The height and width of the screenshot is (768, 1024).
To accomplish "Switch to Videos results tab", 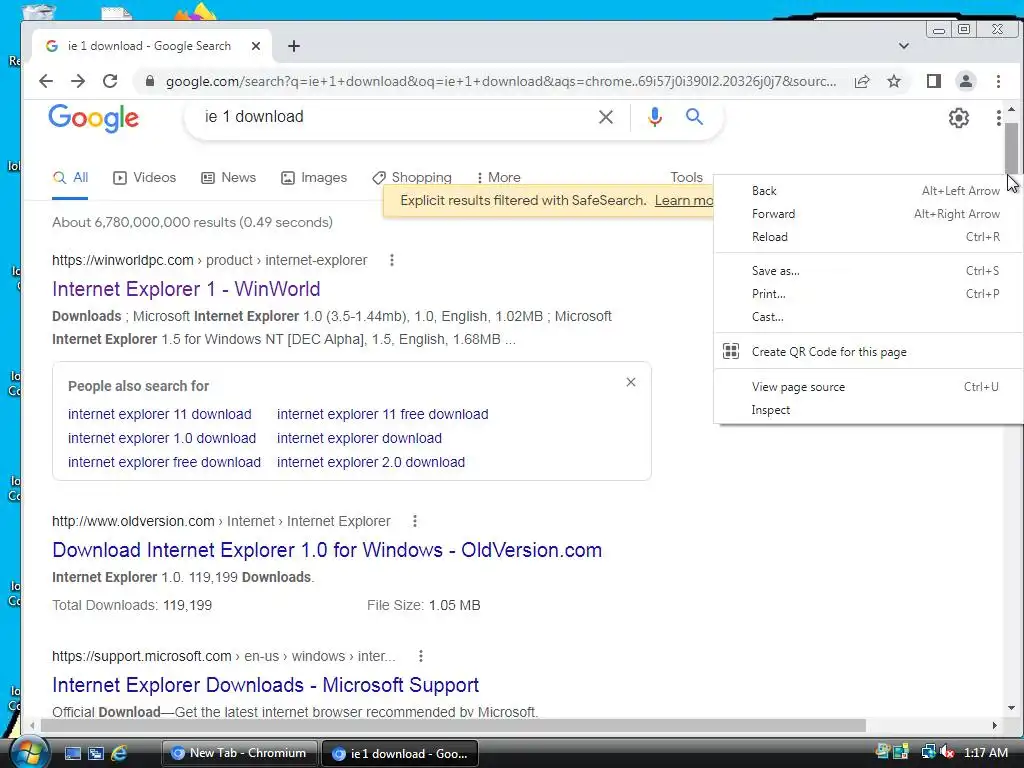I will pos(144,178).
